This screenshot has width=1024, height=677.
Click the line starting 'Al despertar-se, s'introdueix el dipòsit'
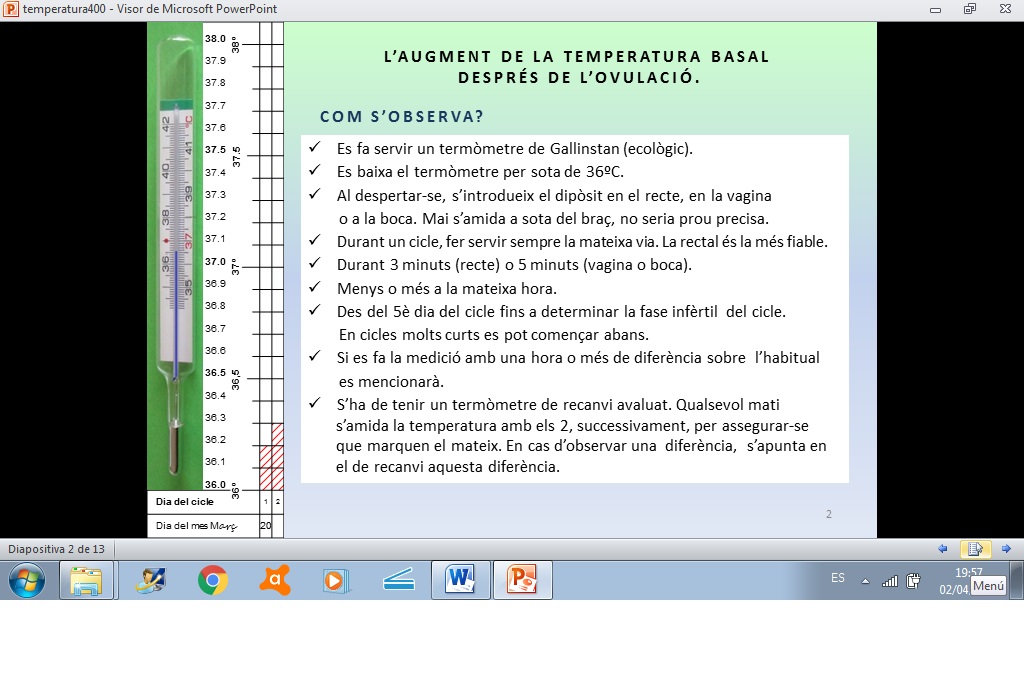pyautogui.click(x=554, y=196)
